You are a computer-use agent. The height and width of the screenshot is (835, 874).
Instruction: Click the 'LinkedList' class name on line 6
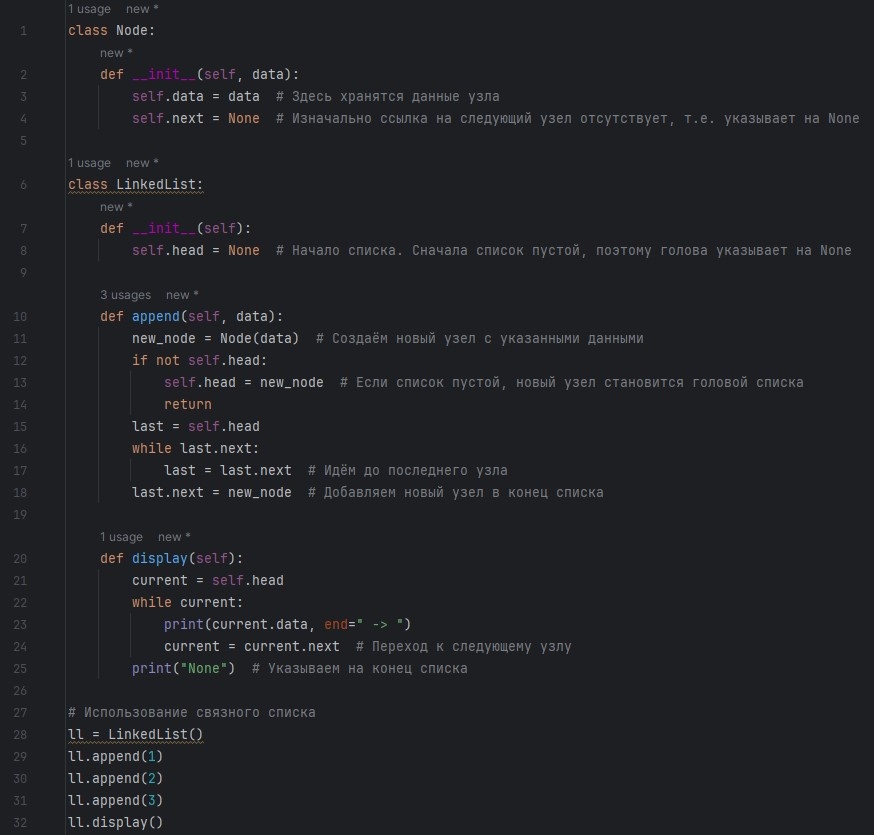(156, 185)
